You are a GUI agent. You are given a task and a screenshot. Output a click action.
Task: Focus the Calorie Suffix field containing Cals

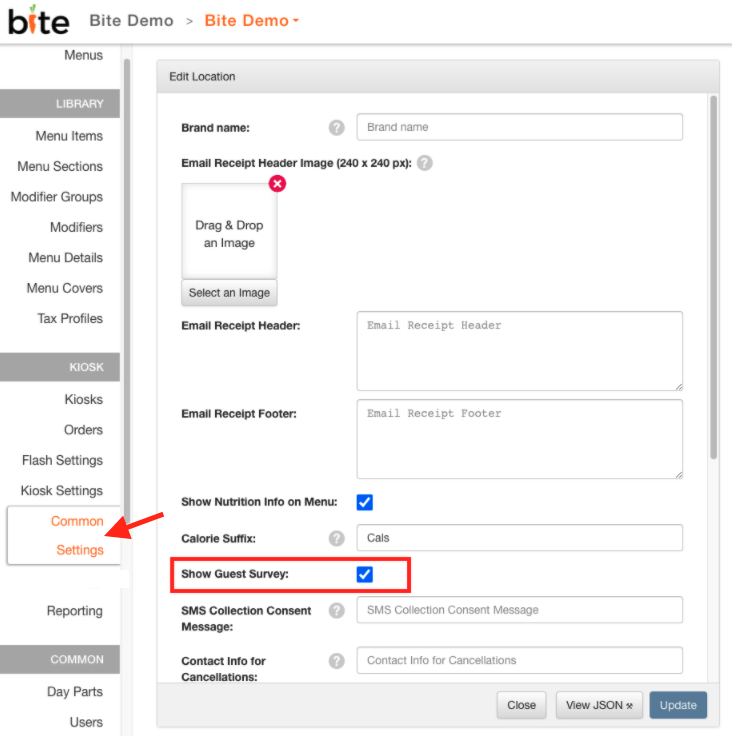519,538
